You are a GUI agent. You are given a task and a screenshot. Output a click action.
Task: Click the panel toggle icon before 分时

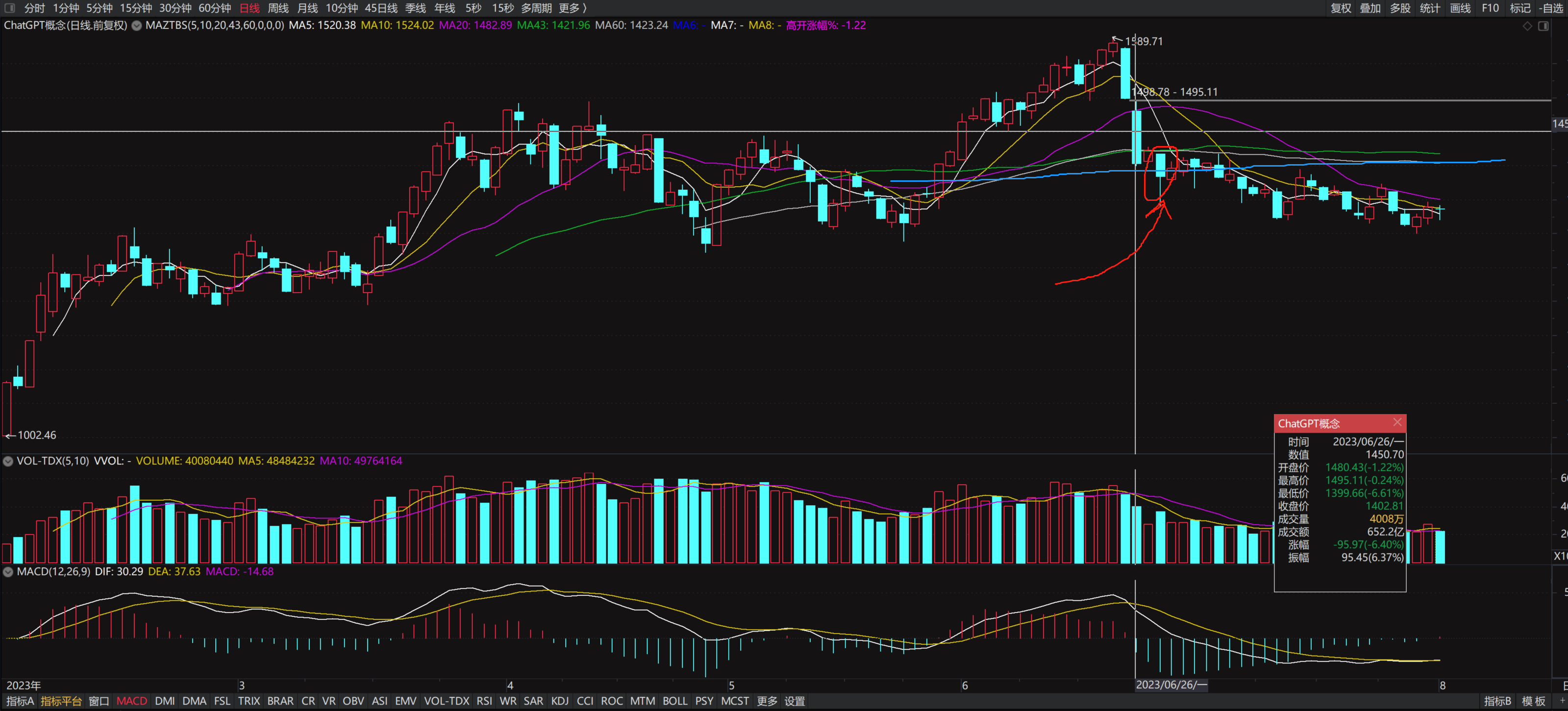click(10, 8)
